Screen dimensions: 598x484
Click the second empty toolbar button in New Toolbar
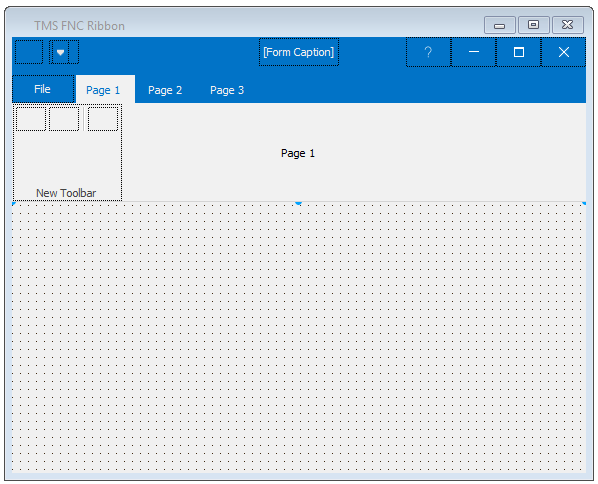(64, 119)
